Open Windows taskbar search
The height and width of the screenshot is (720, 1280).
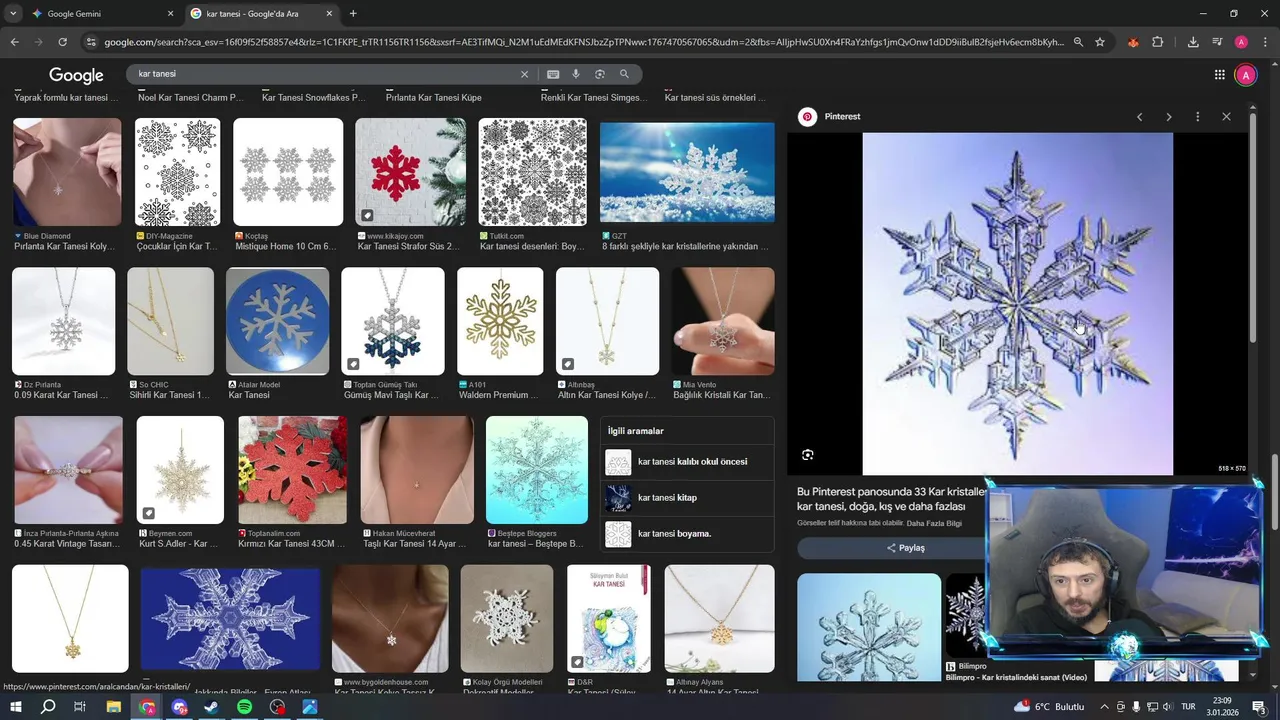(48, 707)
